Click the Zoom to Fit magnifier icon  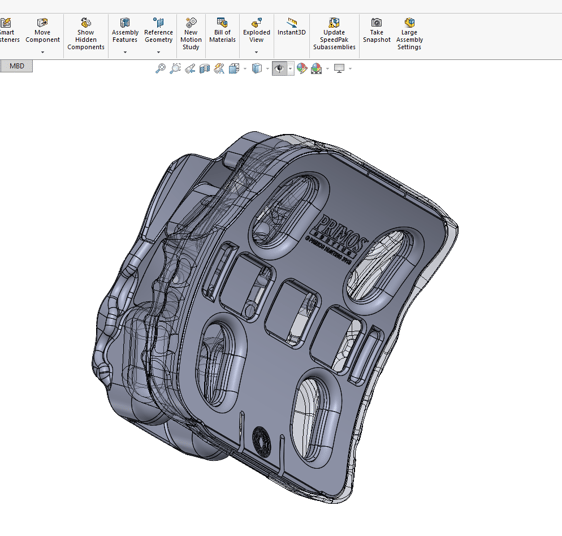[x=160, y=68]
